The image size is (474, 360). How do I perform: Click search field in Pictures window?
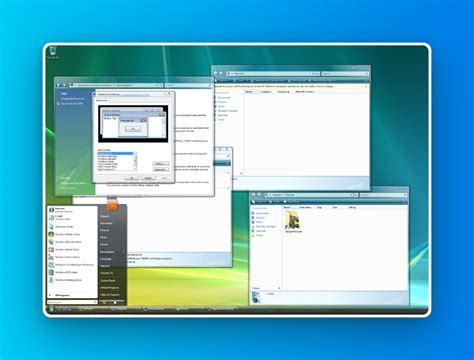click(x=383, y=195)
